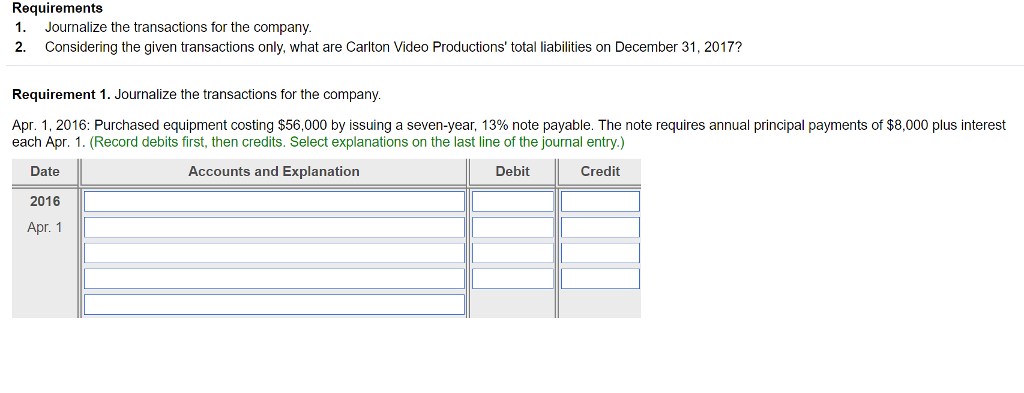Click the Date column header
The width and height of the screenshot is (1024, 393).
click(44, 172)
